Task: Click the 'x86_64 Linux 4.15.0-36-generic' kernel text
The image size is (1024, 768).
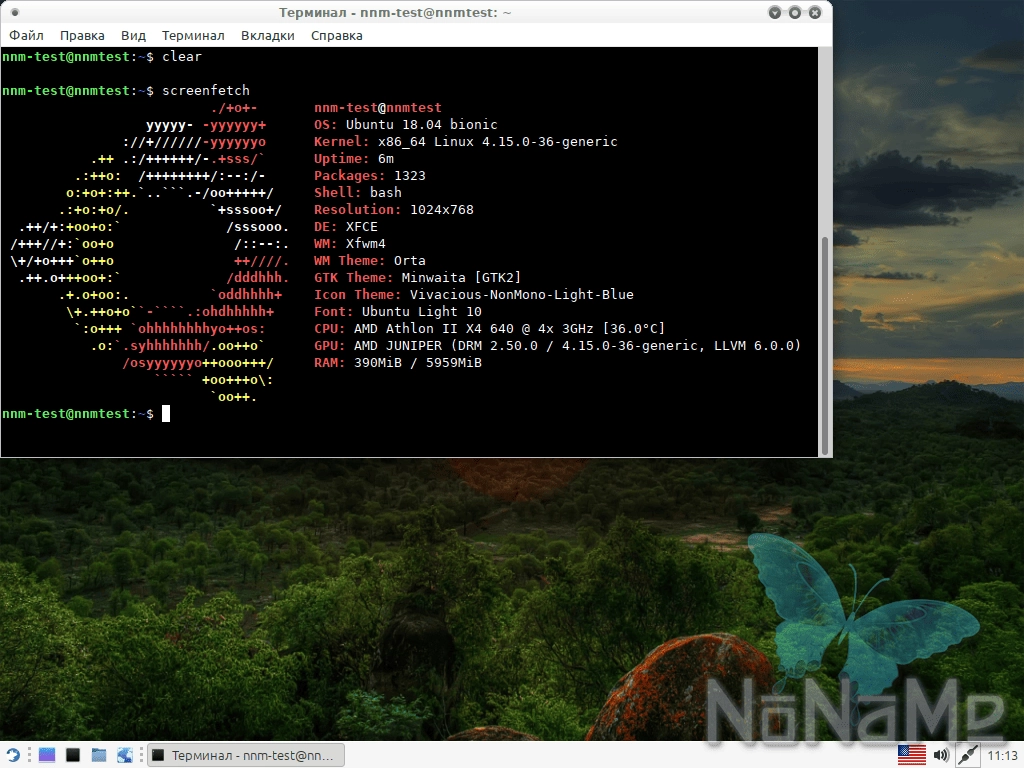Action: tap(498, 141)
